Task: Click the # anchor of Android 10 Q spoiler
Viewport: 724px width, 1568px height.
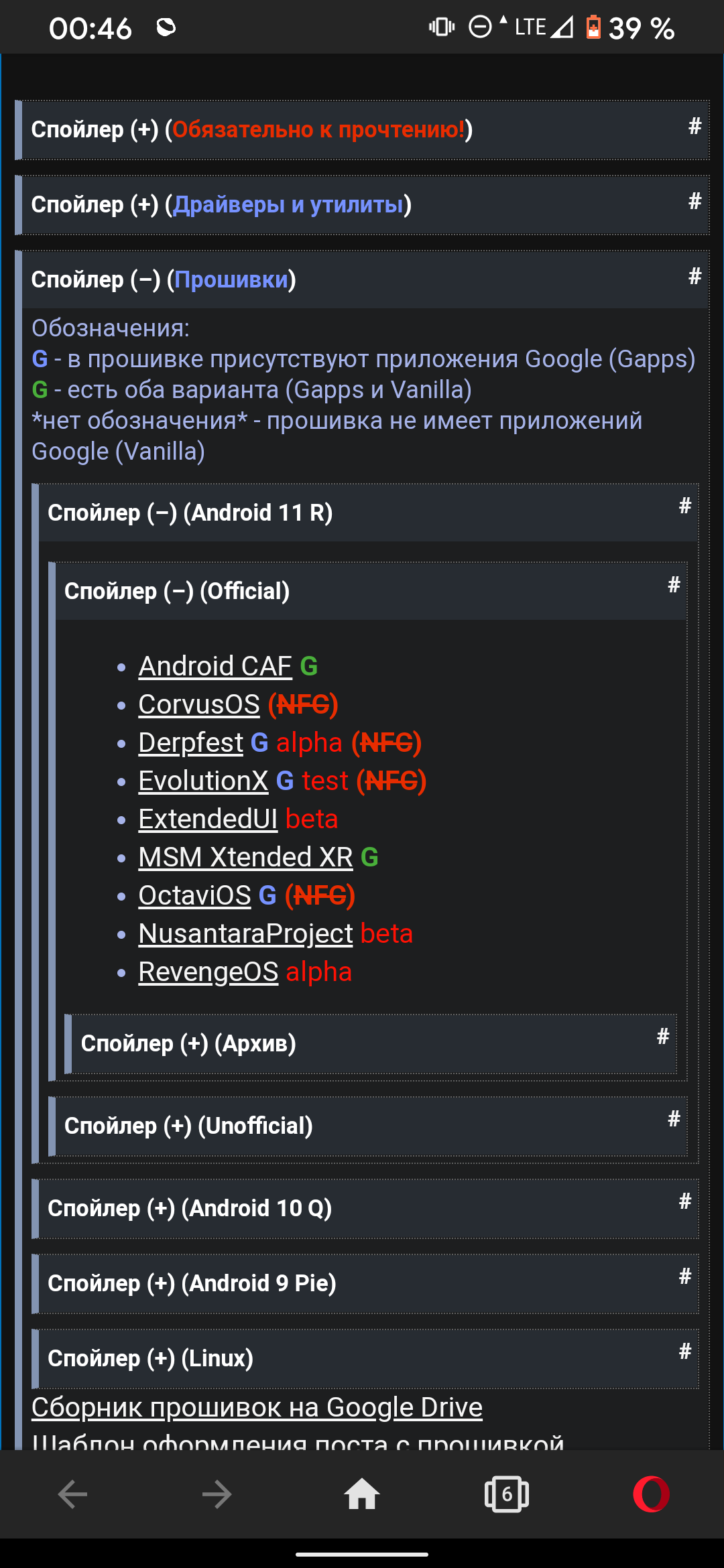Action: [x=684, y=1201]
